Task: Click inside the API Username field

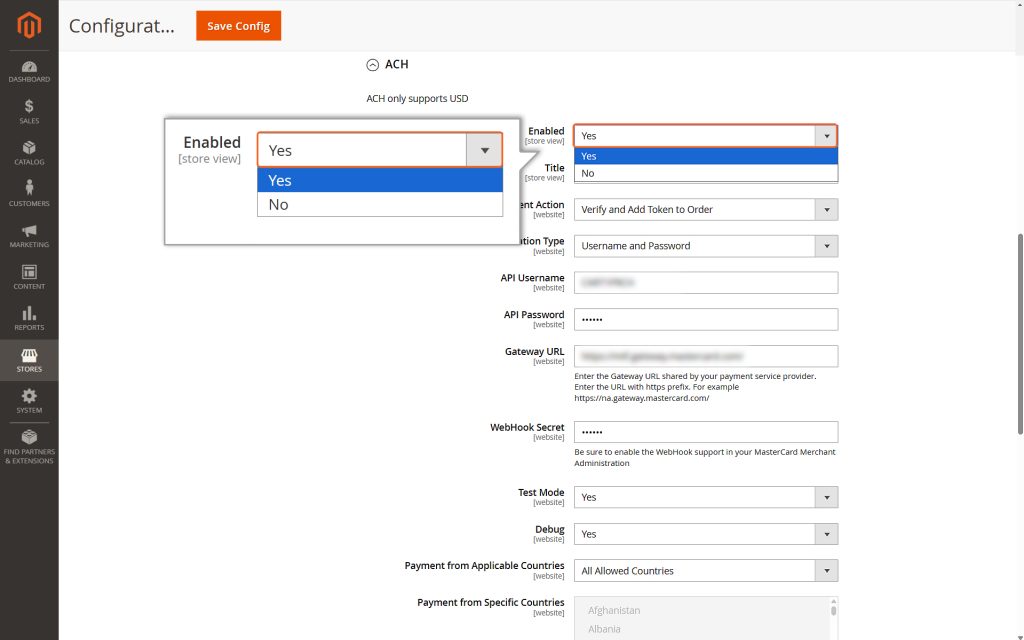Action: tap(705, 282)
